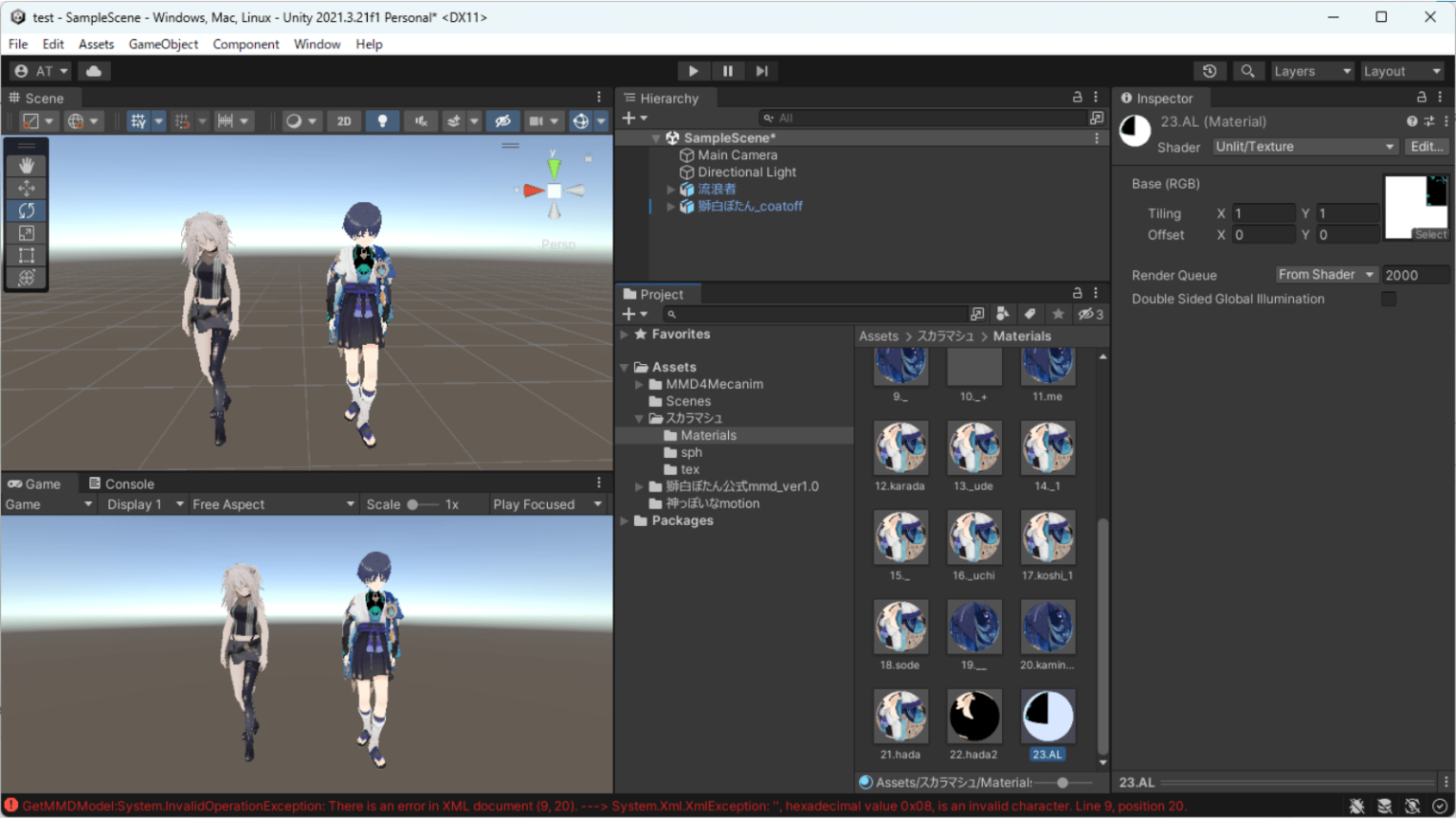Image resolution: width=1456 pixels, height=819 pixels.
Task: Enable Double Sided Global Illumination checkbox
Action: [1389, 299]
